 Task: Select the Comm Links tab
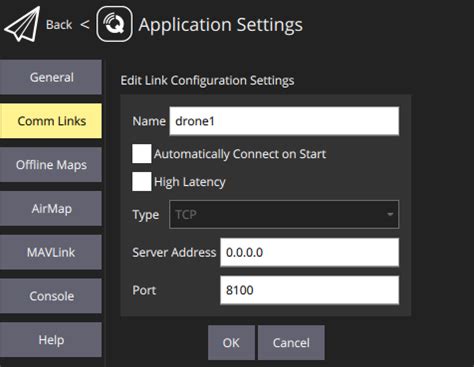(x=51, y=121)
